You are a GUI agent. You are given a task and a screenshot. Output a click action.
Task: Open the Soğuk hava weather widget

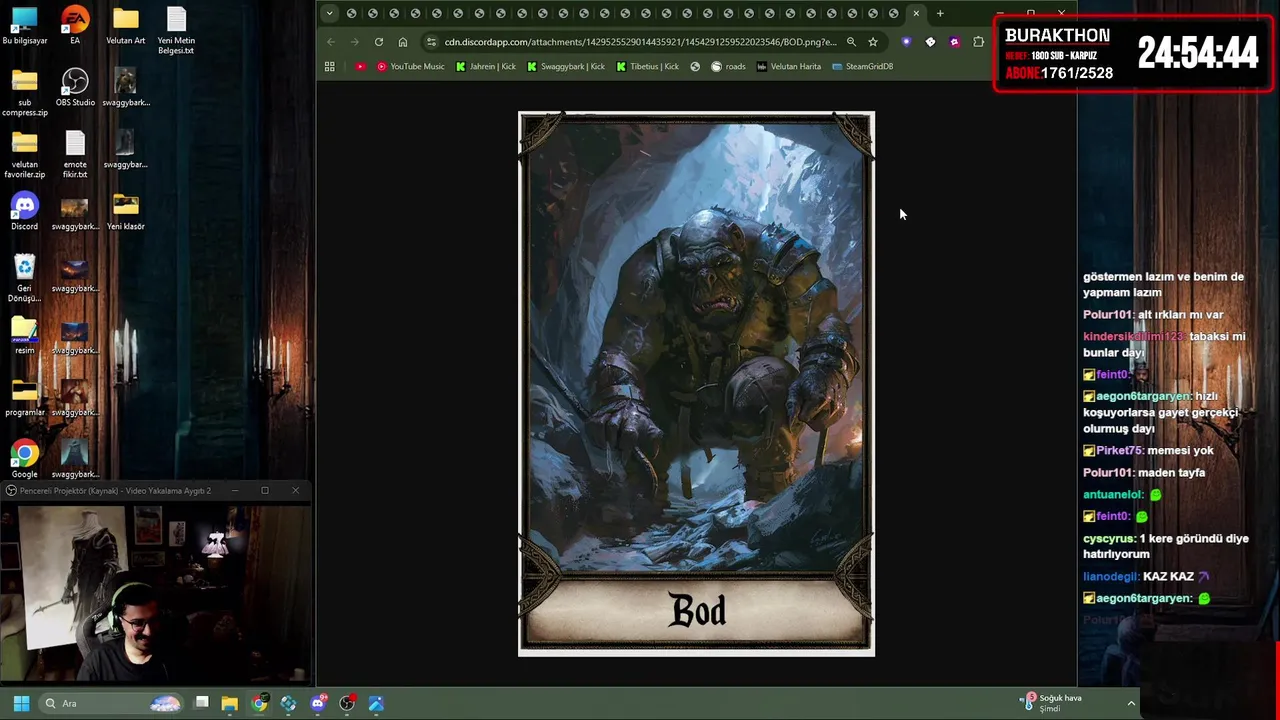pyautogui.click(x=1051, y=703)
